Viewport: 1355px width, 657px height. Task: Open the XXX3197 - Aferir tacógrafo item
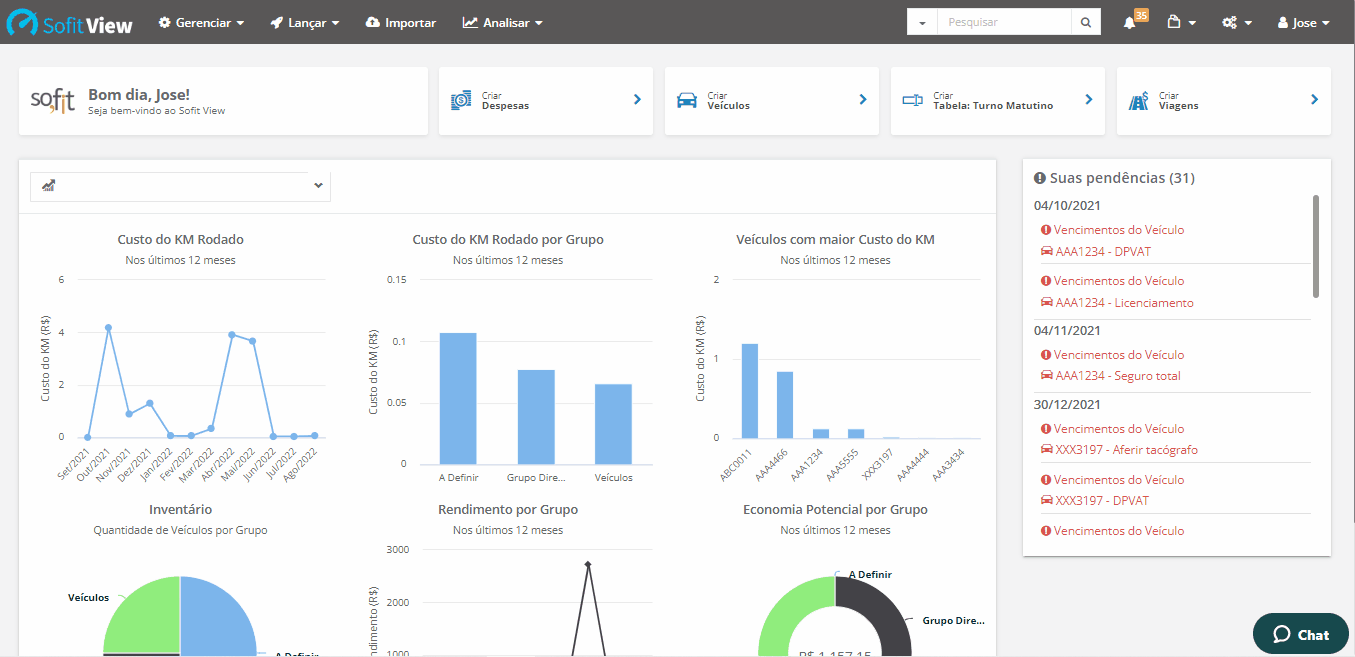[x=1126, y=450]
